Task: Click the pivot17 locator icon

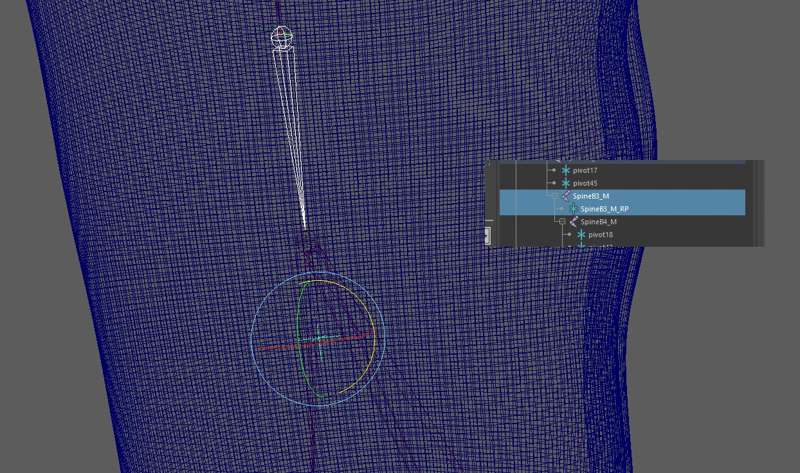Action: [566, 171]
